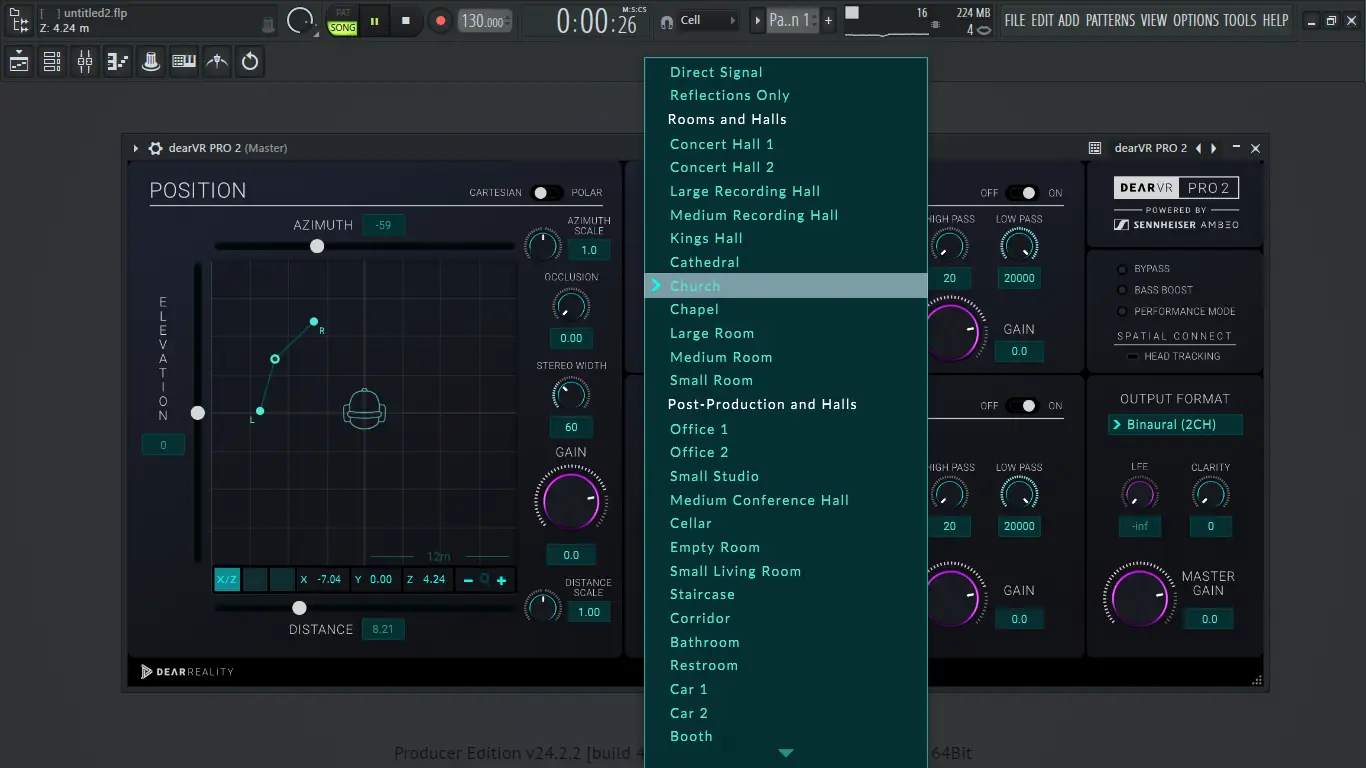Click the Distance slider handle
1366x768 pixels.
(299, 608)
